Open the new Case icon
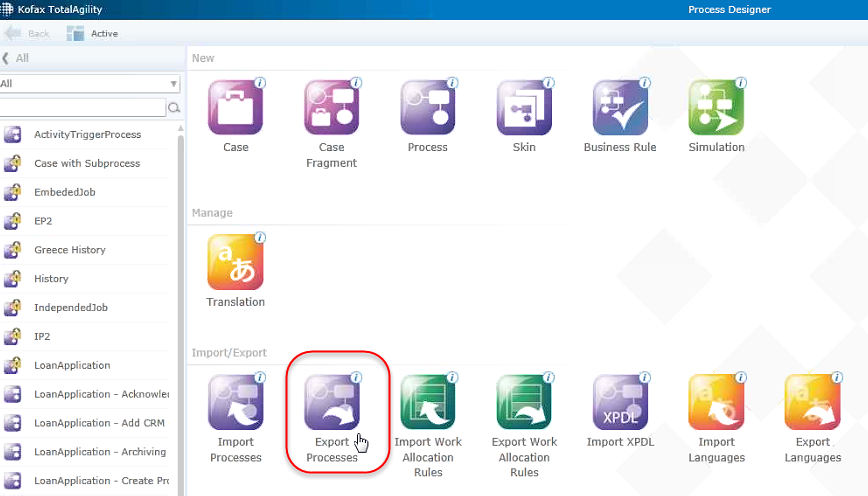Viewport: 868px width, 496px height. (236, 108)
